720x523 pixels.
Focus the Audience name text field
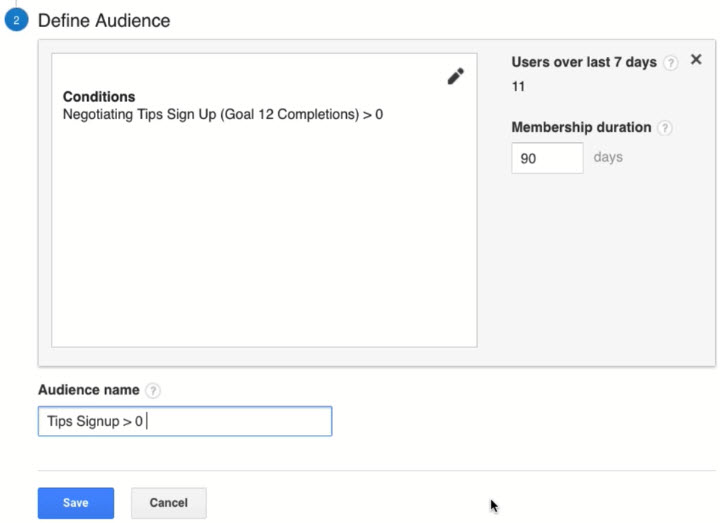[240, 421]
